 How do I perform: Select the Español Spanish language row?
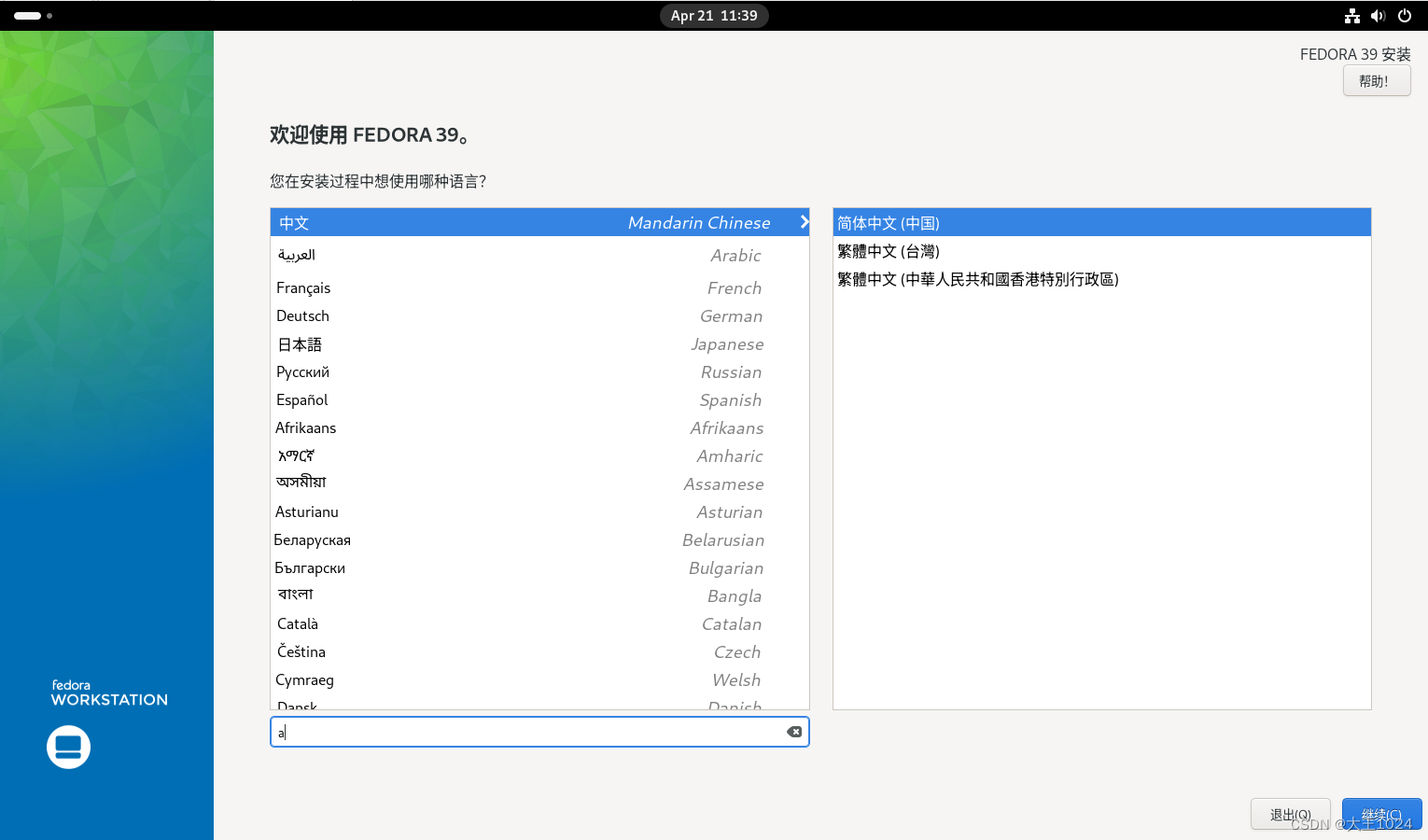pyautogui.click(x=539, y=399)
